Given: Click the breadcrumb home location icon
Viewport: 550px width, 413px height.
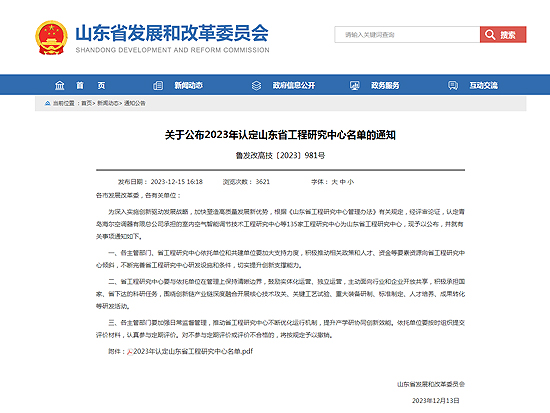Looking at the screenshot, I should point(47,103).
